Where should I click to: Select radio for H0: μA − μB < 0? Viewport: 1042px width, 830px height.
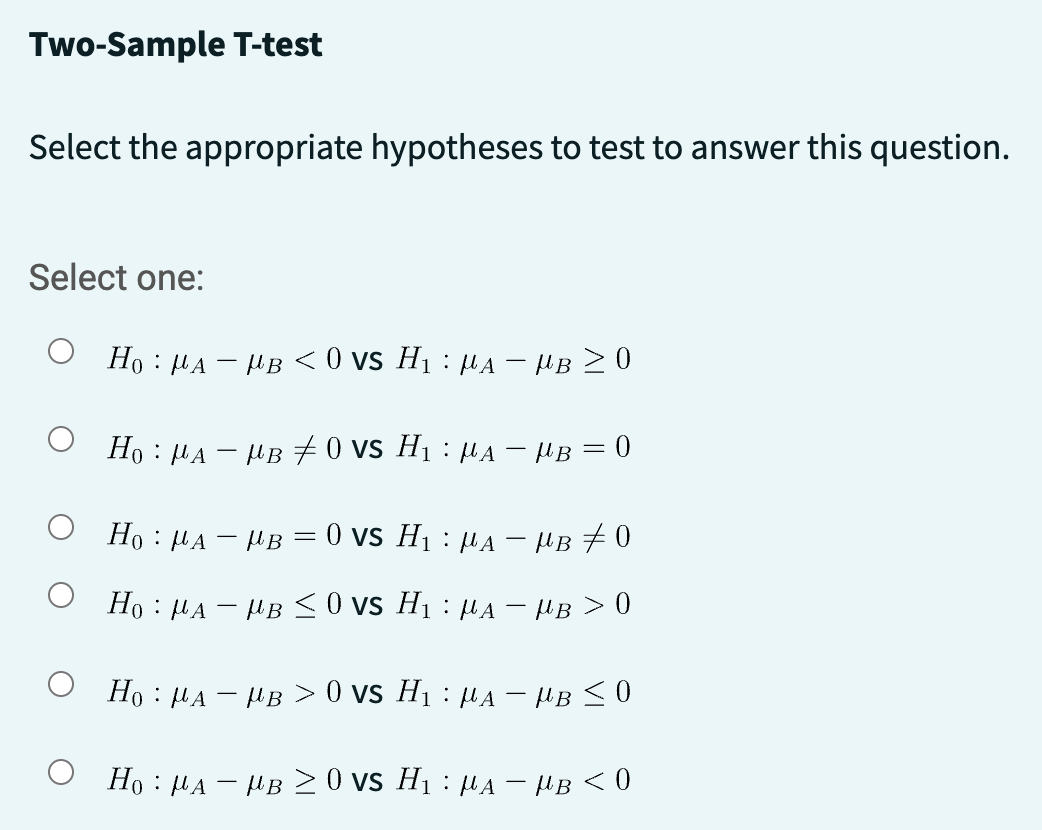point(60,352)
